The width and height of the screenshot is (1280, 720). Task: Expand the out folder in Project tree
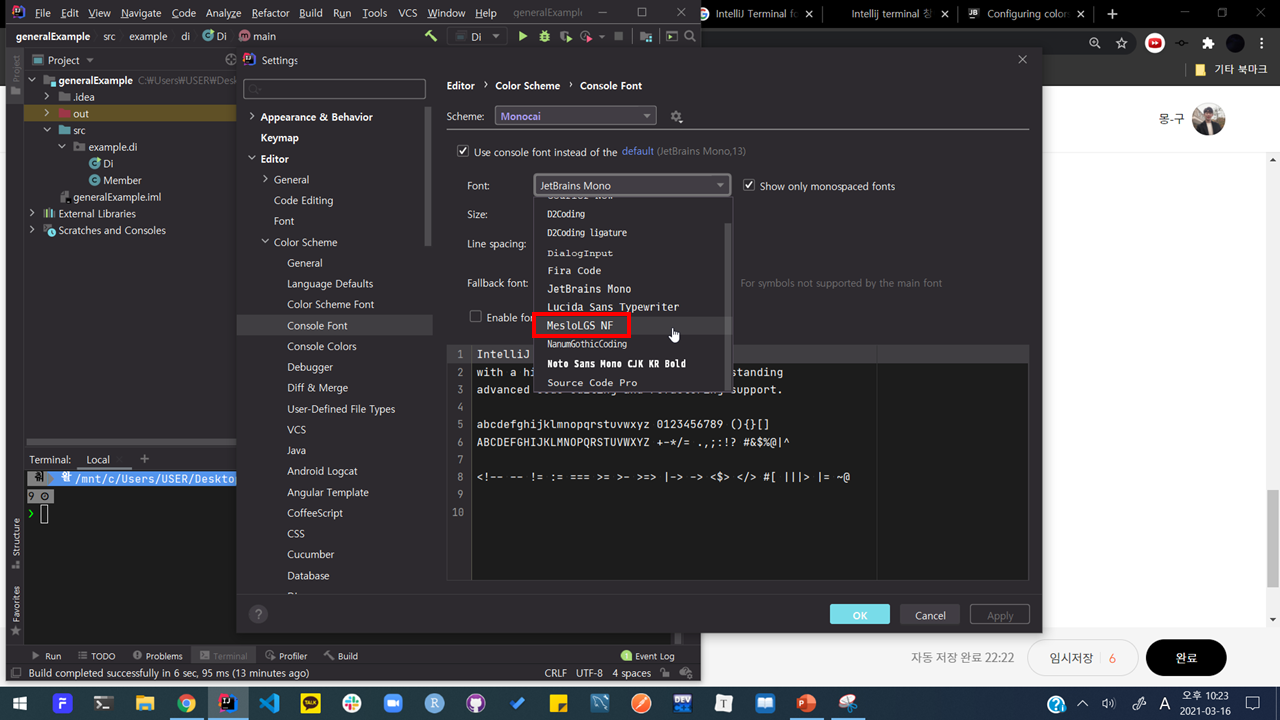[47, 114]
